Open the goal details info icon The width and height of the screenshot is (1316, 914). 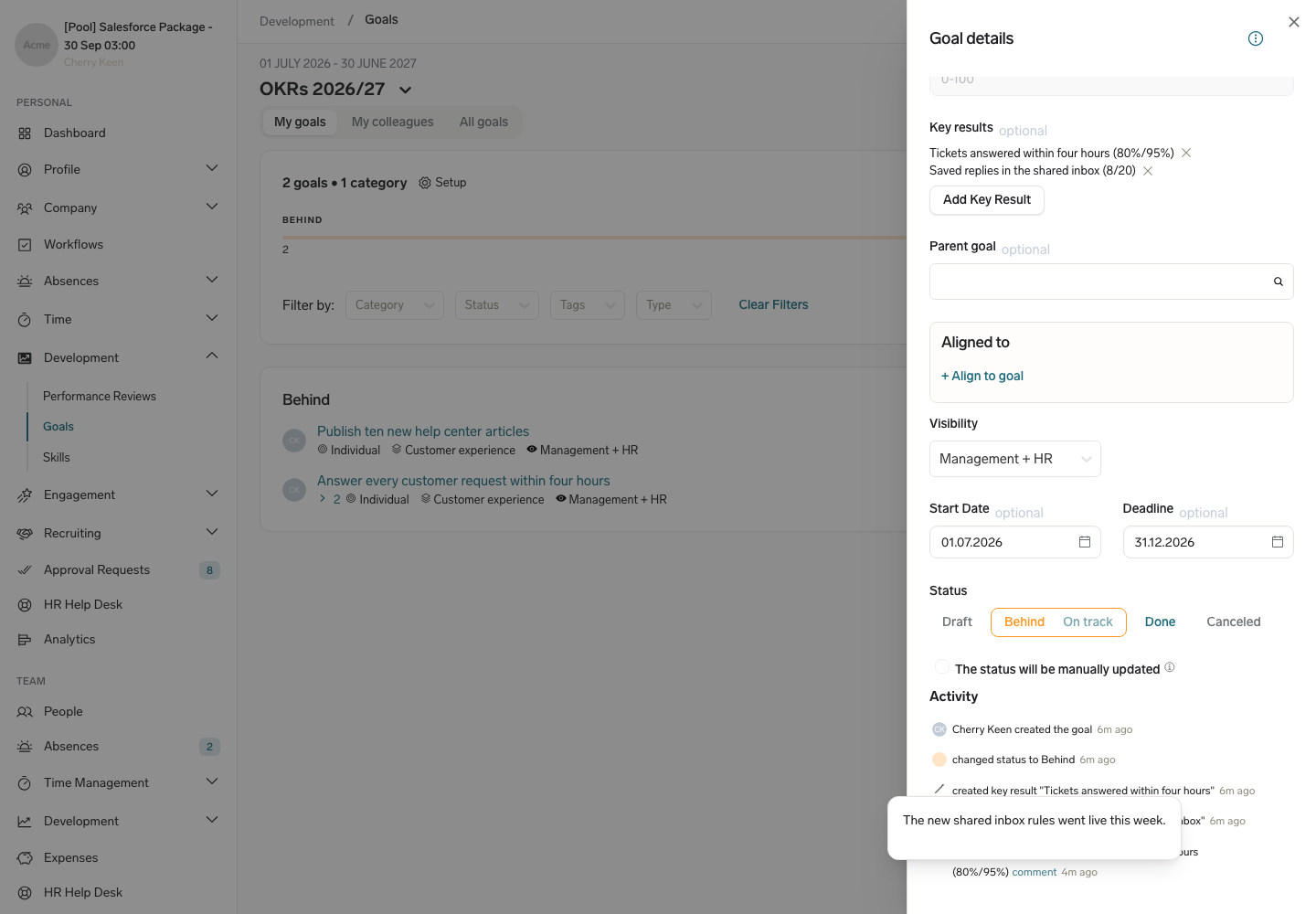[1256, 38]
